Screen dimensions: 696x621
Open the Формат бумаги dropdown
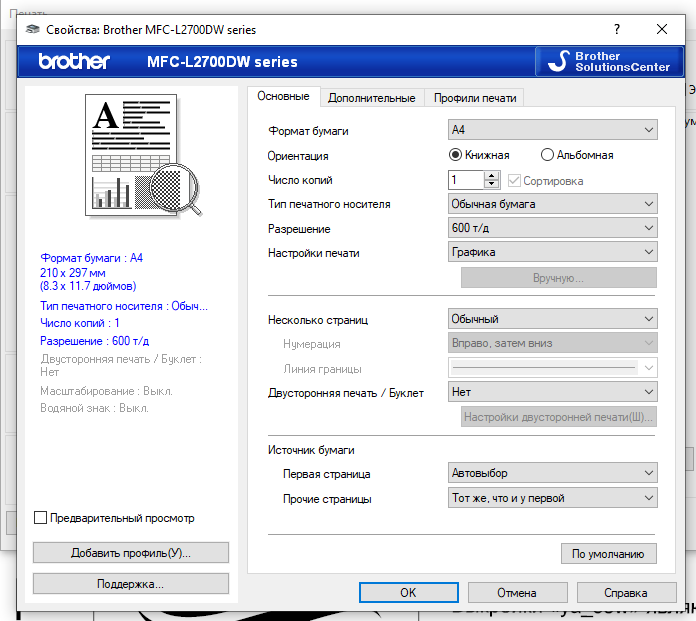pos(553,130)
